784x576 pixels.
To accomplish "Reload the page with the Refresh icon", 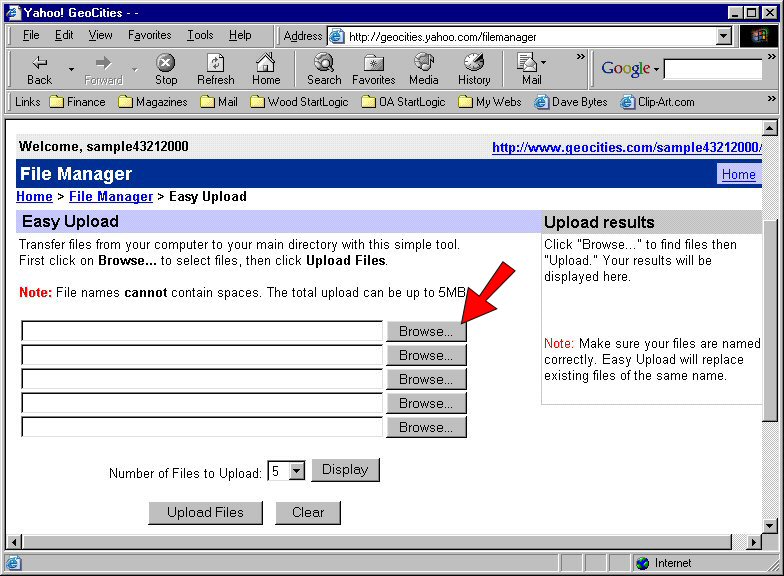I will pyautogui.click(x=216, y=70).
